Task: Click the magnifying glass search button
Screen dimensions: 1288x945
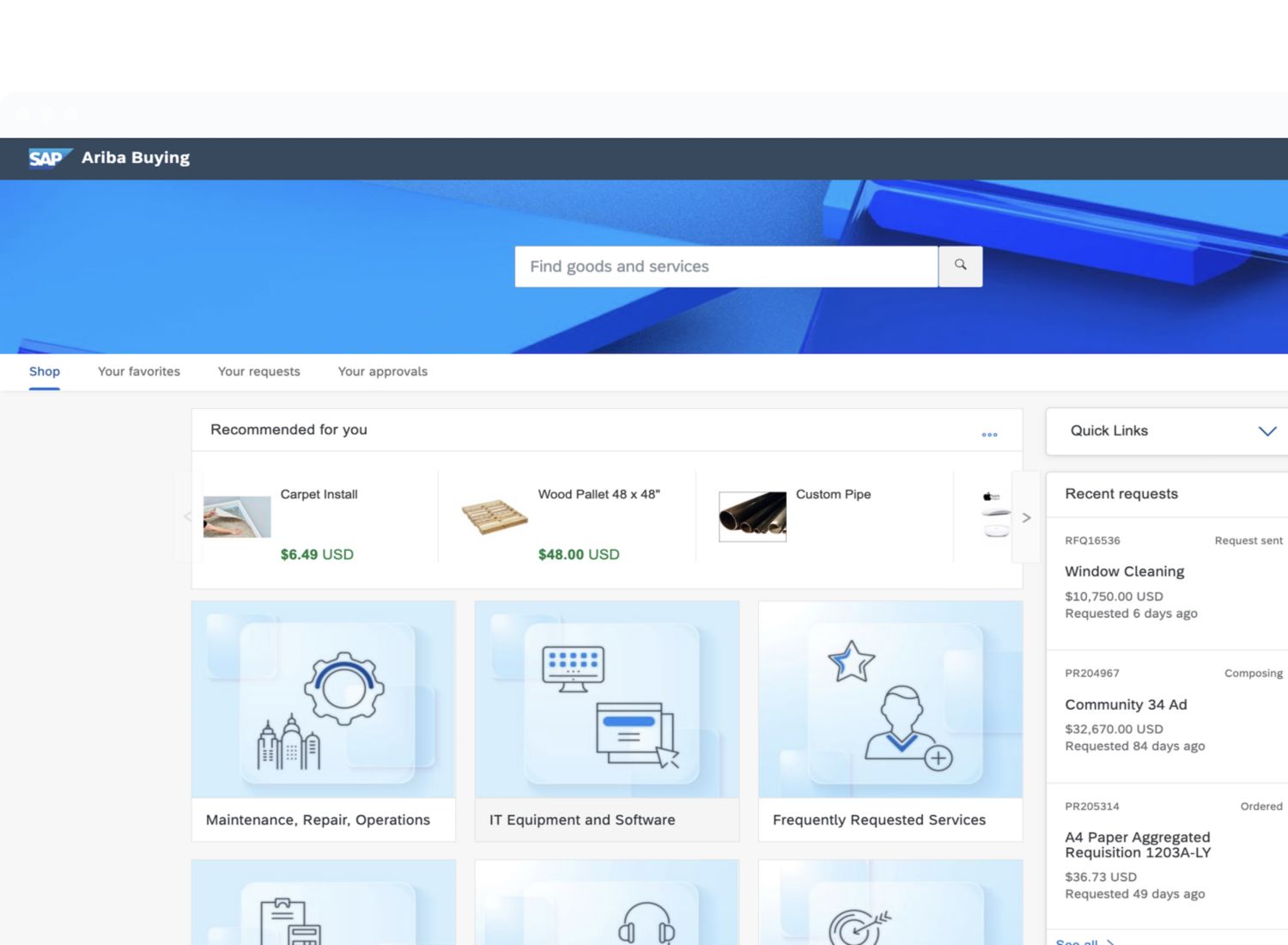Action: point(960,266)
